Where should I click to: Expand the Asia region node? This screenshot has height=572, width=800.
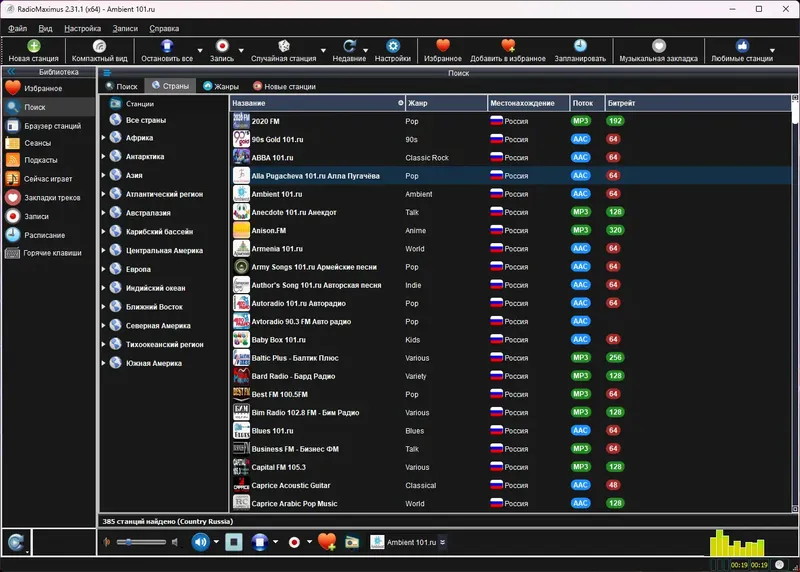click(x=104, y=176)
